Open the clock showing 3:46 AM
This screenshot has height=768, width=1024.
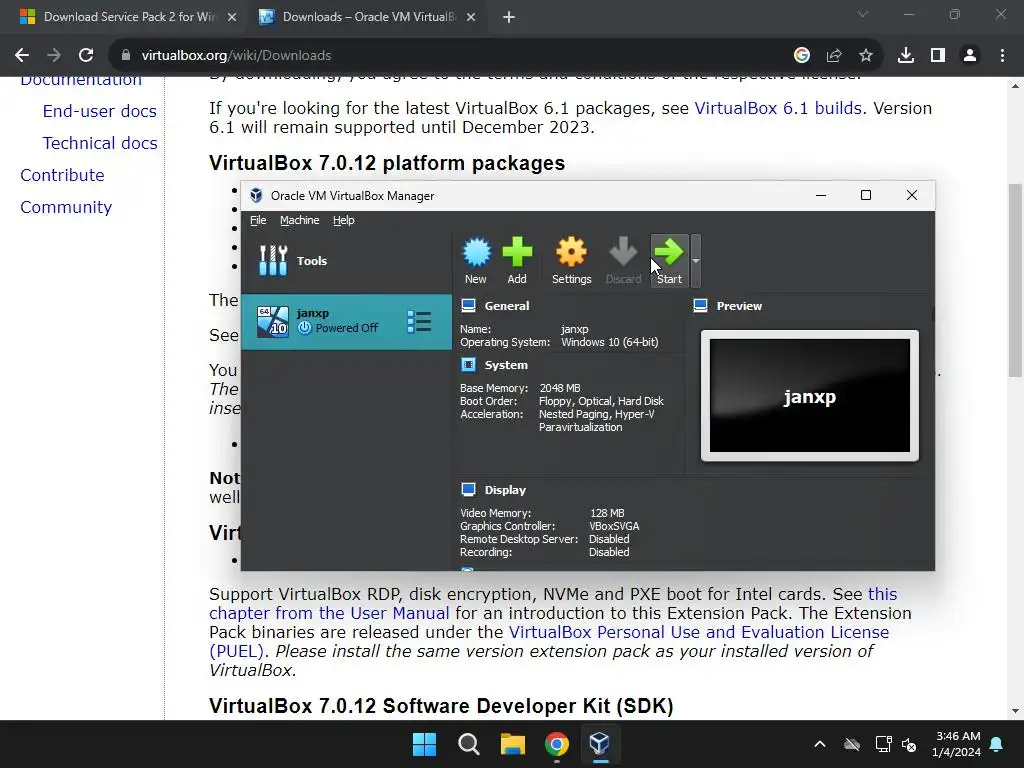coord(956,744)
